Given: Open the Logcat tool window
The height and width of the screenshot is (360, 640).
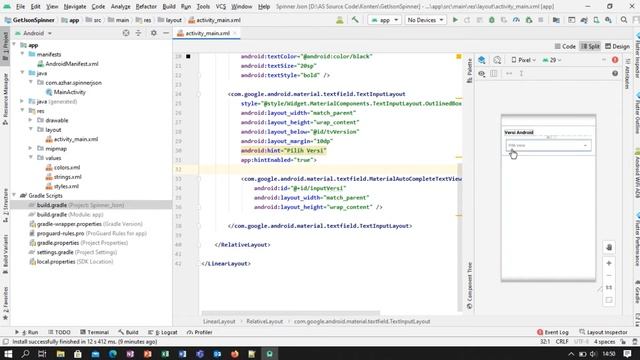Looking at the screenshot, I should [x=163, y=332].
